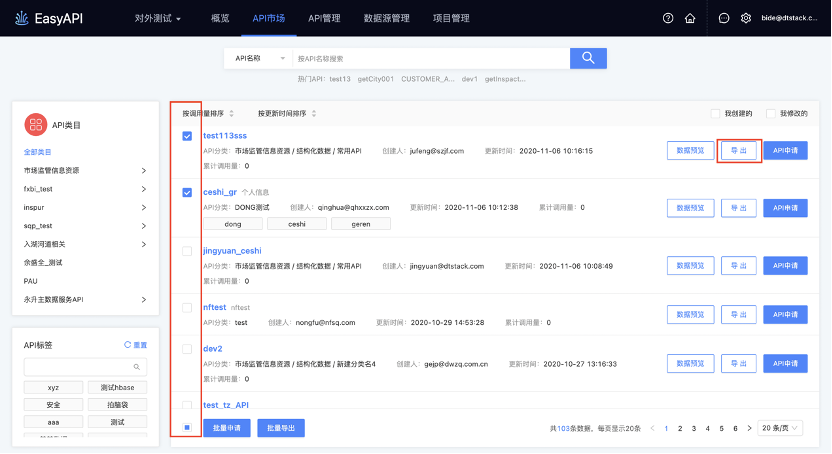The image size is (832, 454).
Task: Filter by the 测试hbase tag
Action: point(117,388)
